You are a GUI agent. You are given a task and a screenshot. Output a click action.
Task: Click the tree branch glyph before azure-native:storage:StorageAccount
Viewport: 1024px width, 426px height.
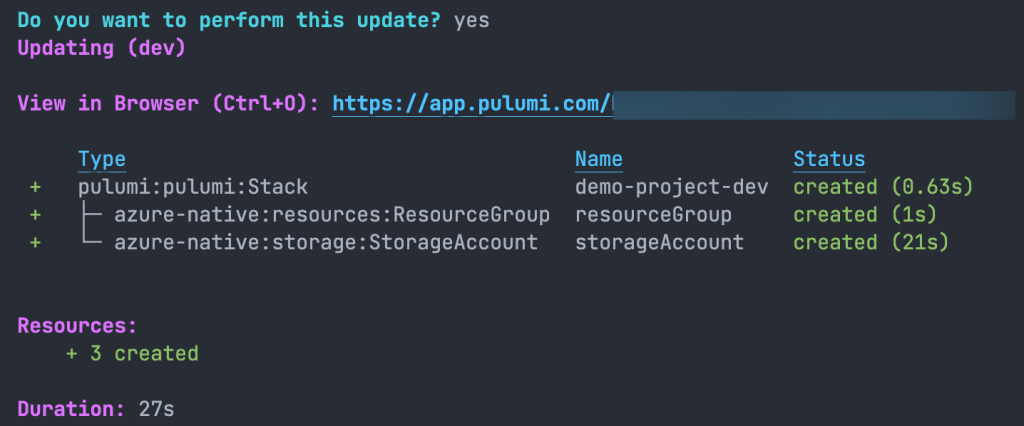pyautogui.click(x=90, y=242)
